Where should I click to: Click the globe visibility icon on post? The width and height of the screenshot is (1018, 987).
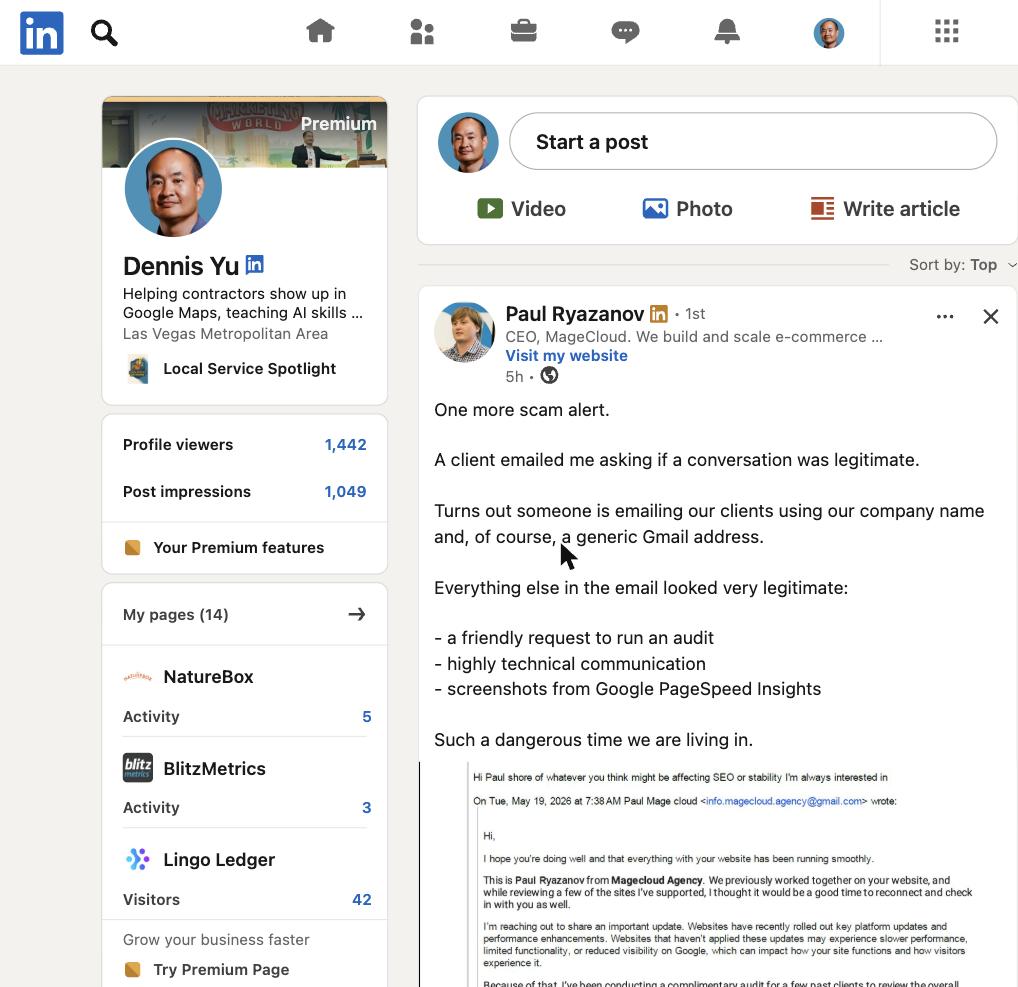point(549,376)
